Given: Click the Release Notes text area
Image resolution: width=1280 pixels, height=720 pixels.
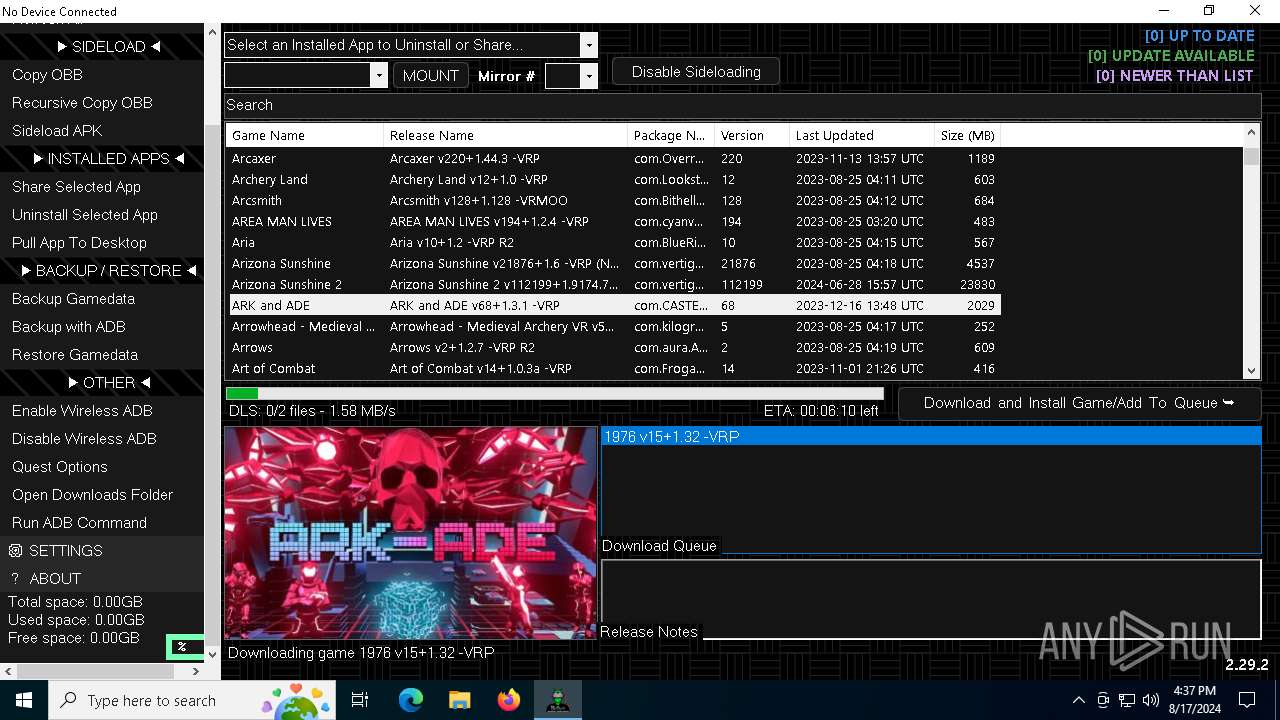Looking at the screenshot, I should point(930,599).
